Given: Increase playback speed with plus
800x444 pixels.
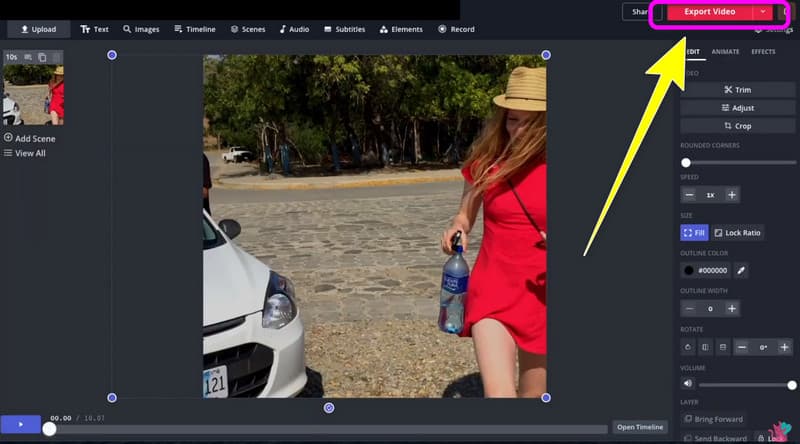Looking at the screenshot, I should 732,195.
